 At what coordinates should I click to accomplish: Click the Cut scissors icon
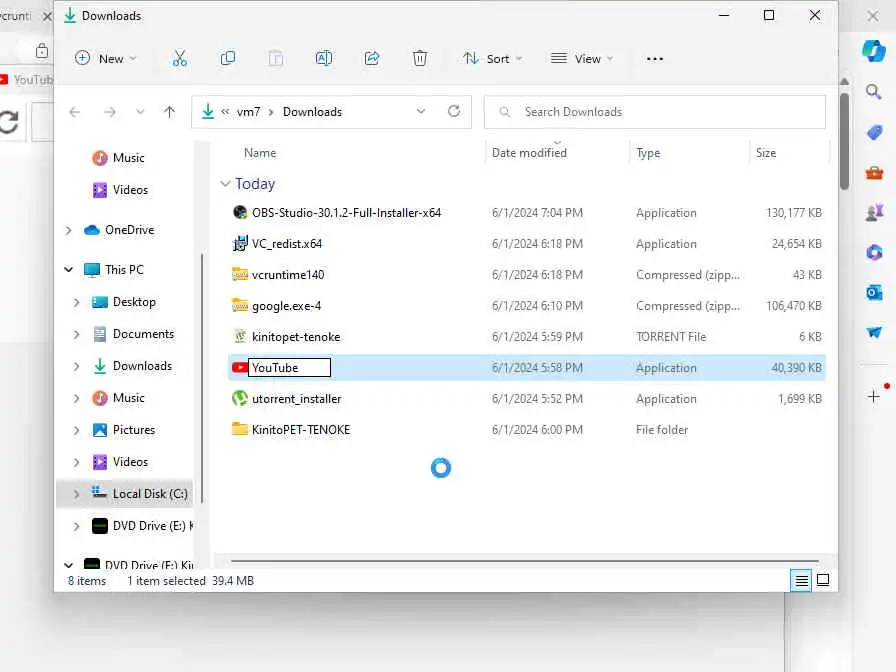point(179,58)
